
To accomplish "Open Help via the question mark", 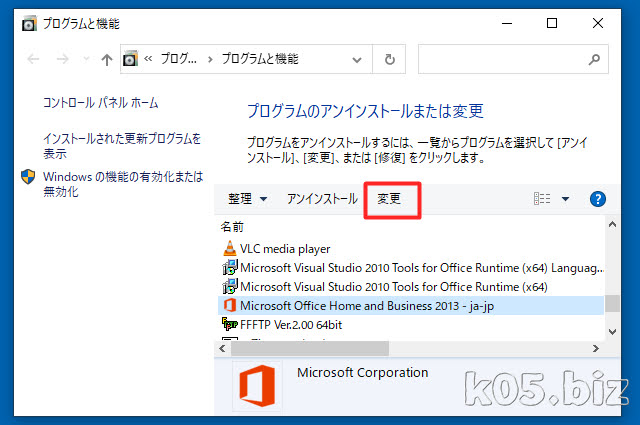I will point(598,199).
